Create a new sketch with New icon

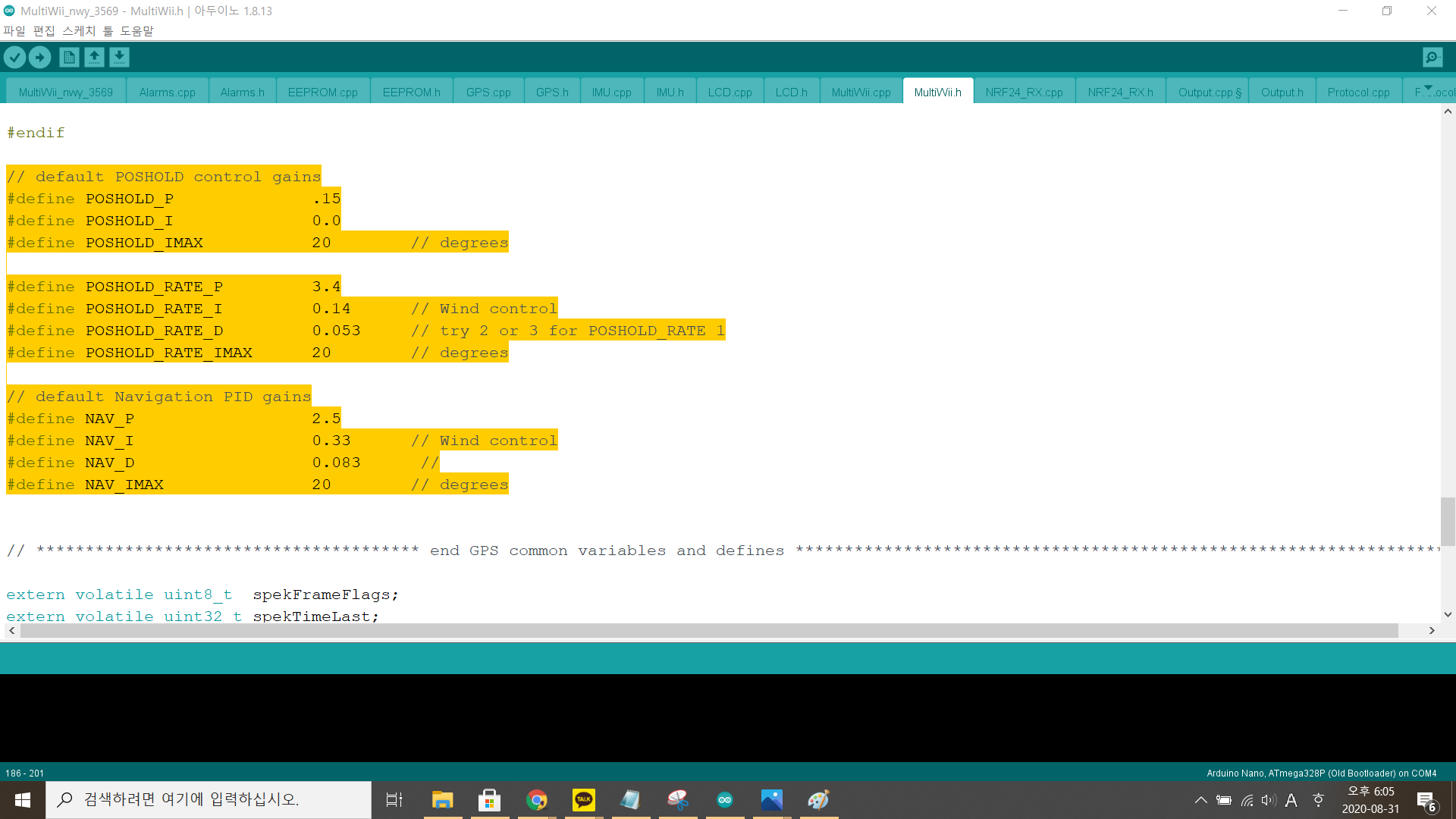point(69,57)
